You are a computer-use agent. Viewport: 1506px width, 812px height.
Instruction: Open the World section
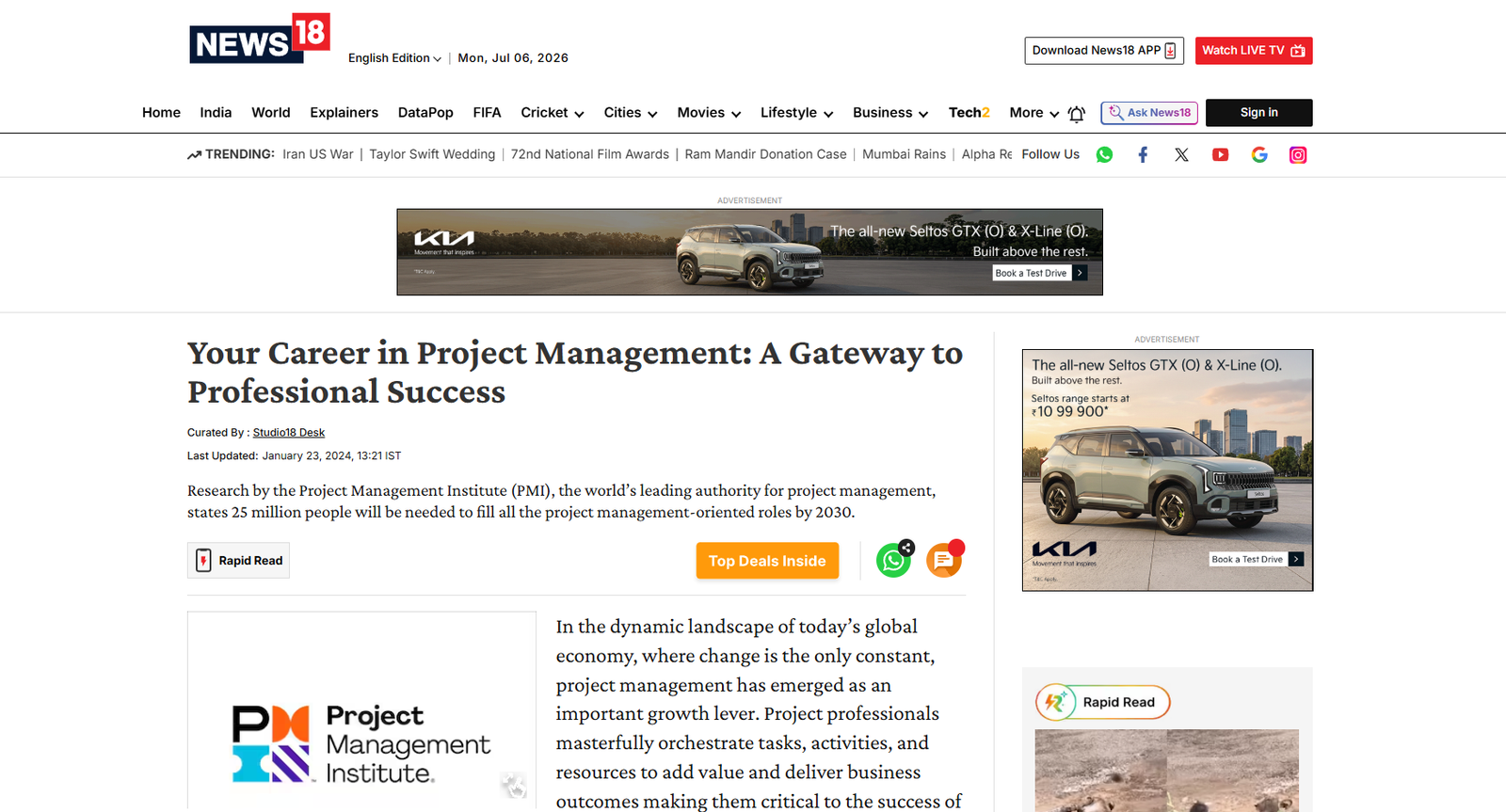[x=271, y=113]
